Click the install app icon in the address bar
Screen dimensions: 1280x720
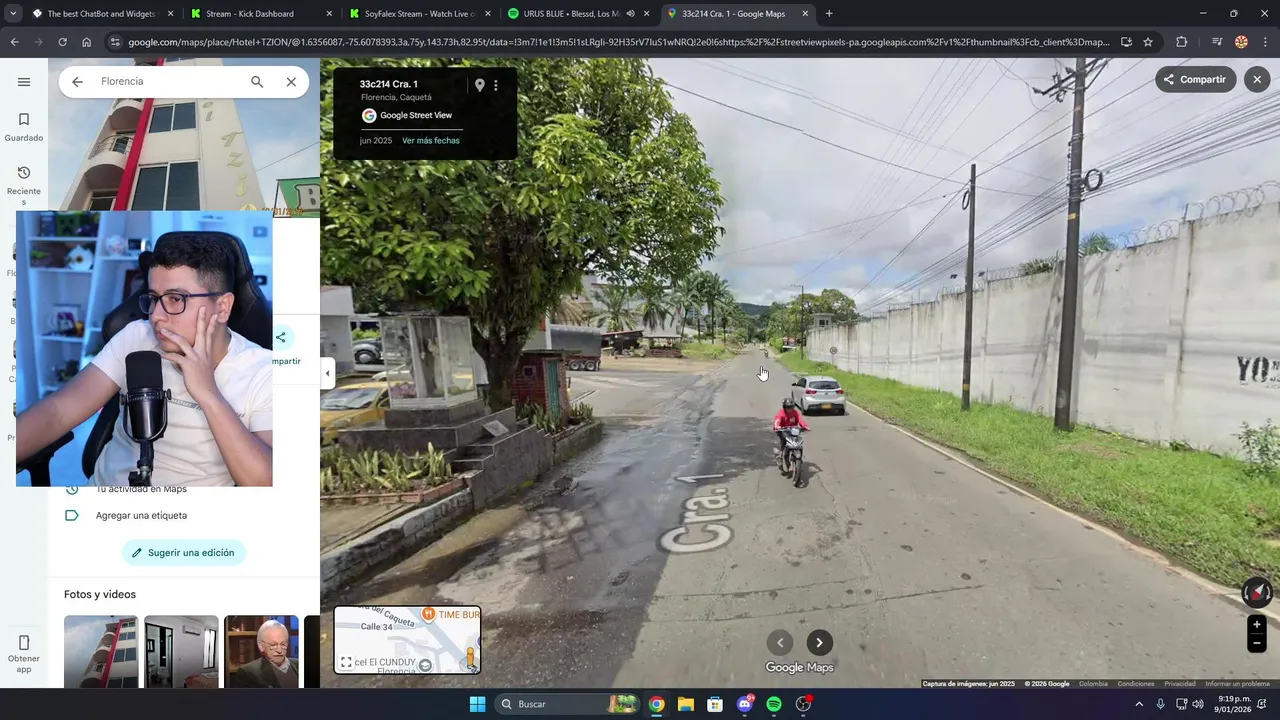tap(1126, 42)
